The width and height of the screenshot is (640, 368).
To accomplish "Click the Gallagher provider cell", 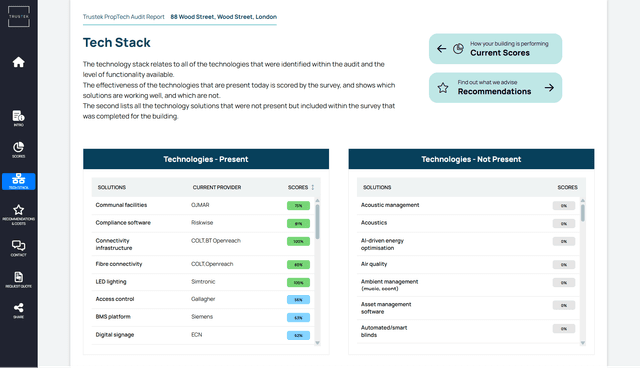I will point(203,299).
